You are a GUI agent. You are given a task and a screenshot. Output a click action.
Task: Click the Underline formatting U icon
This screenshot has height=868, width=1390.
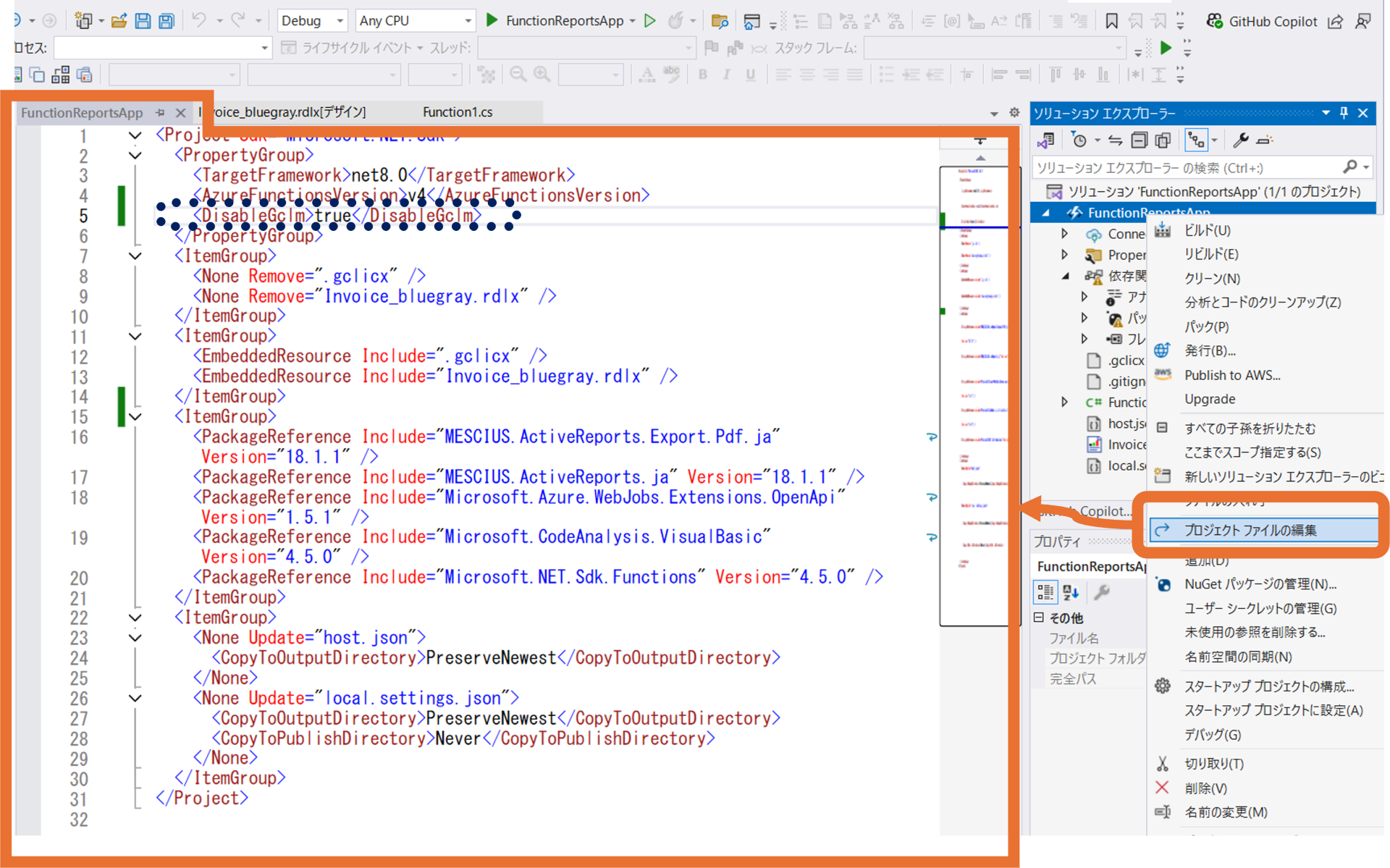pyautogui.click(x=751, y=74)
